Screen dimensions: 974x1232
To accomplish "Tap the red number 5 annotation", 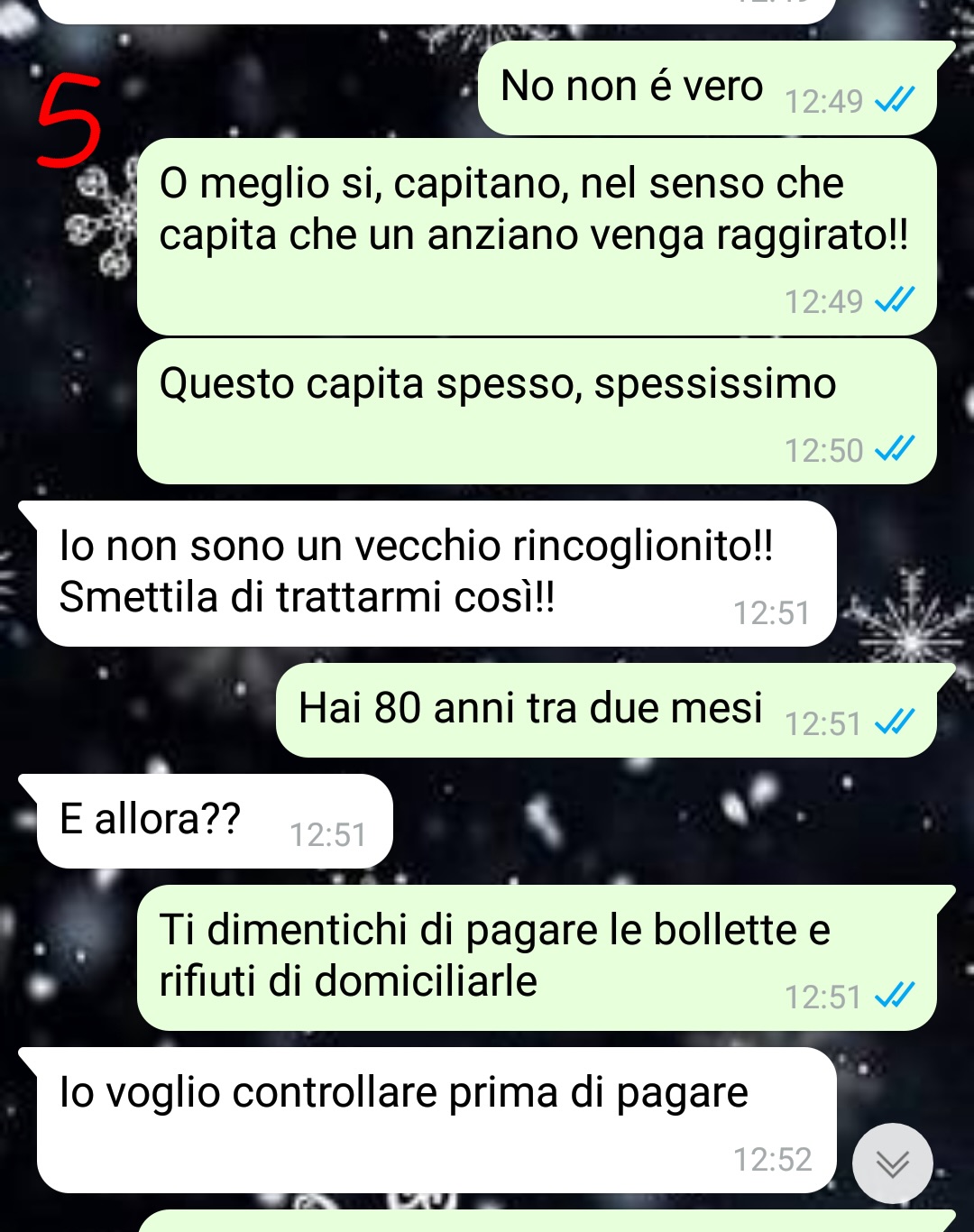I will tap(69, 122).
